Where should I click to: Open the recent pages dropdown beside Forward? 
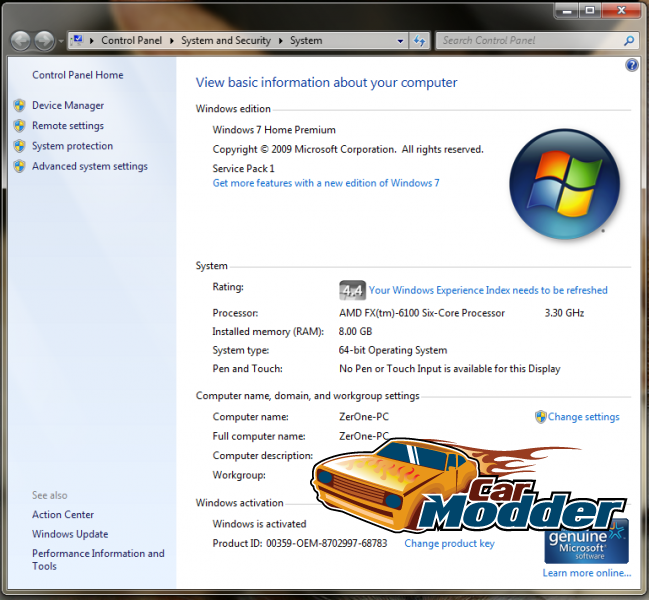coord(61,41)
